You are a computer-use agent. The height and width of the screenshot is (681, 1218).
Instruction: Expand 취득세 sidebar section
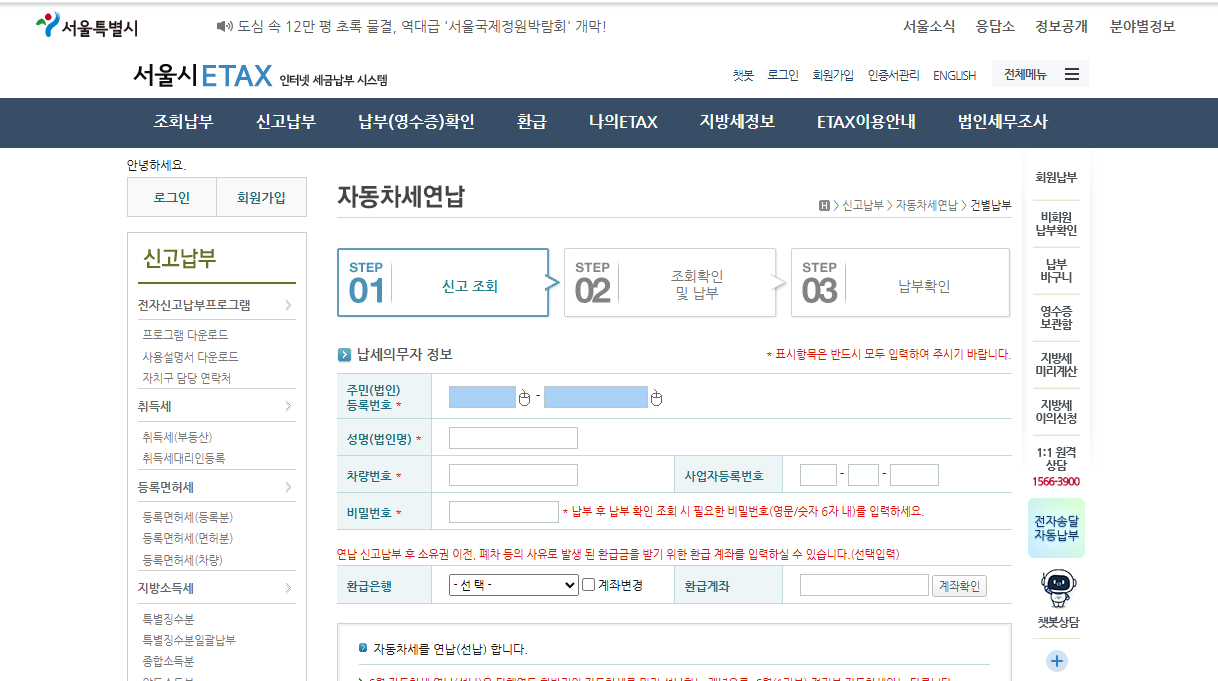(x=216, y=406)
